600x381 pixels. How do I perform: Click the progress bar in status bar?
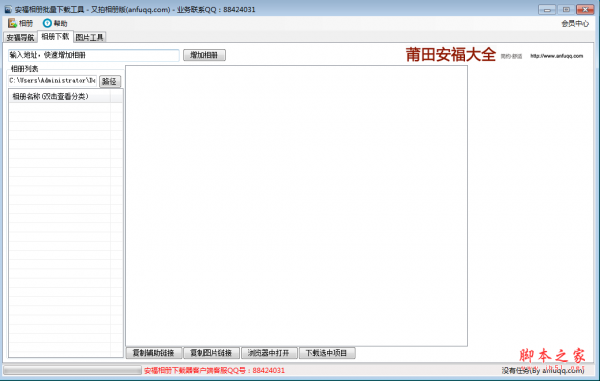pyautogui.click(x=72, y=370)
